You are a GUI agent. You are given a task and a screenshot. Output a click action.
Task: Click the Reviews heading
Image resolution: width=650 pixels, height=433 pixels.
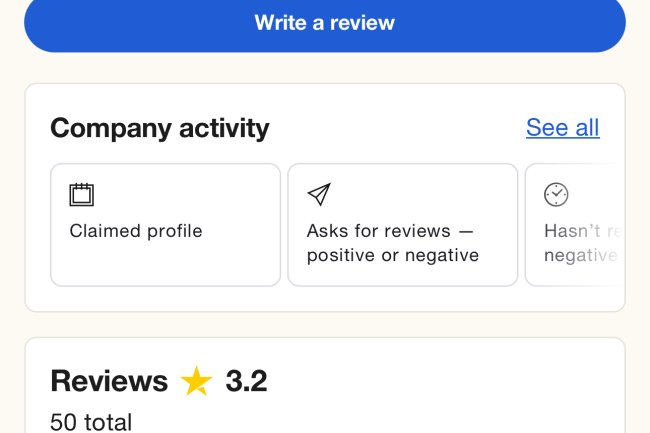coord(109,381)
